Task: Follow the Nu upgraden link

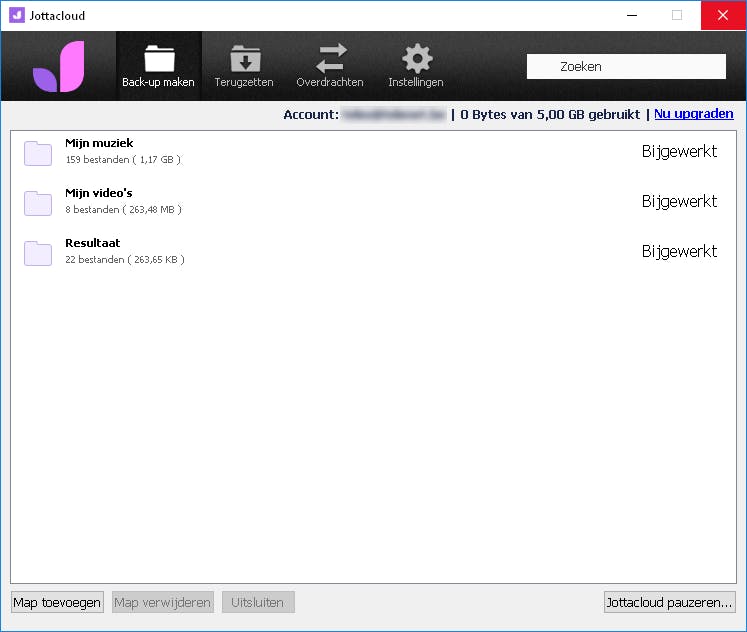Action: 694,114
